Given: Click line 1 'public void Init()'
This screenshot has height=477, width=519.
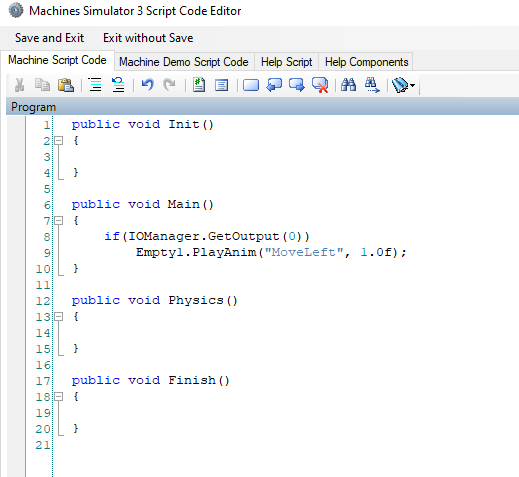Looking at the screenshot, I should (x=143, y=125).
